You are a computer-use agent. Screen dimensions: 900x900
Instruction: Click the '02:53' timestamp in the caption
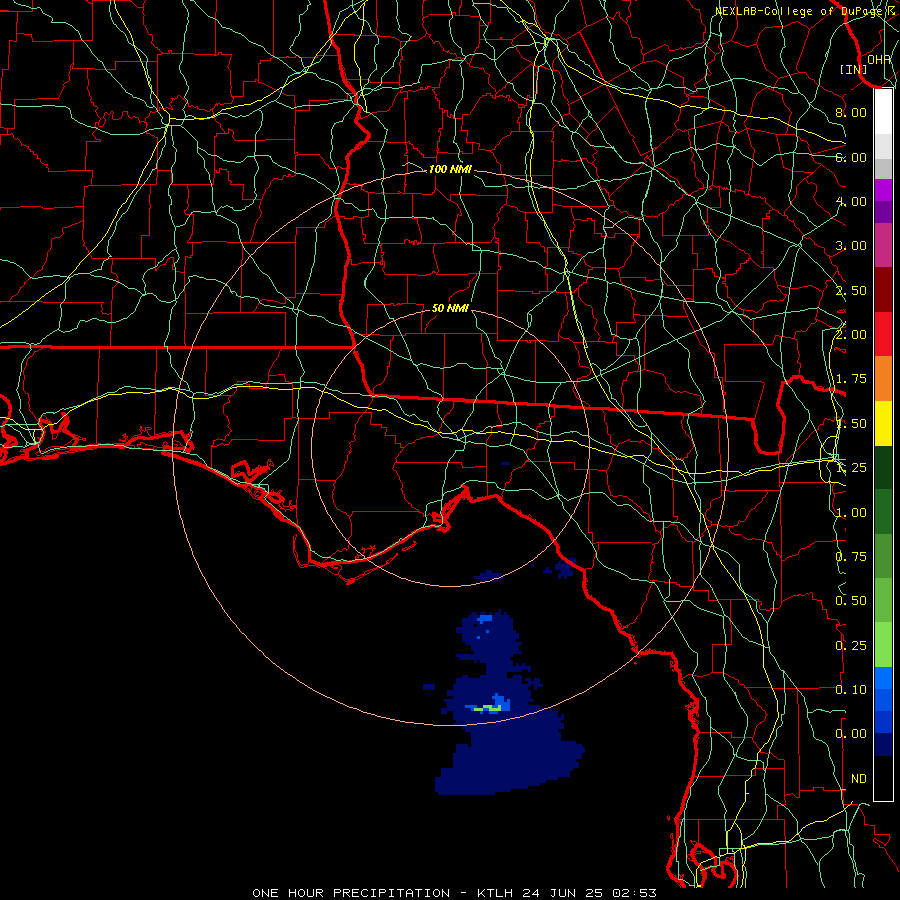634,893
